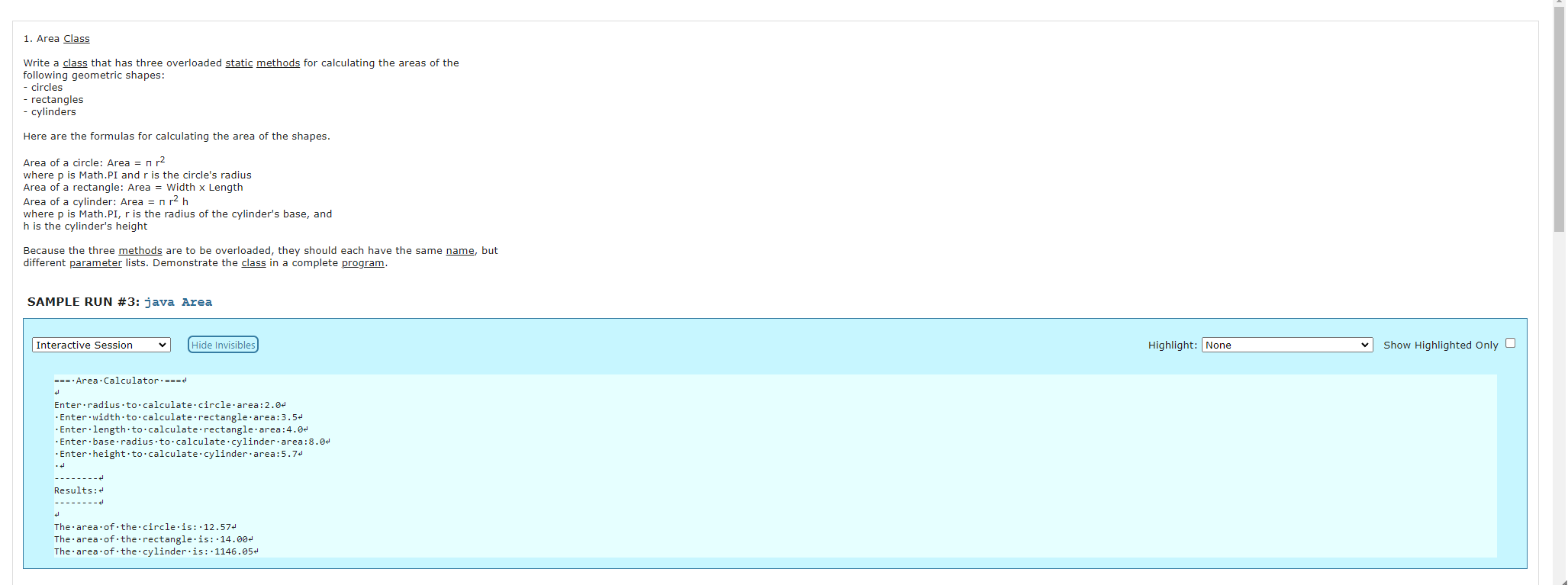The image size is (1568, 585).
Task: Click the Area Calculator output heading line
Action: click(x=121, y=381)
